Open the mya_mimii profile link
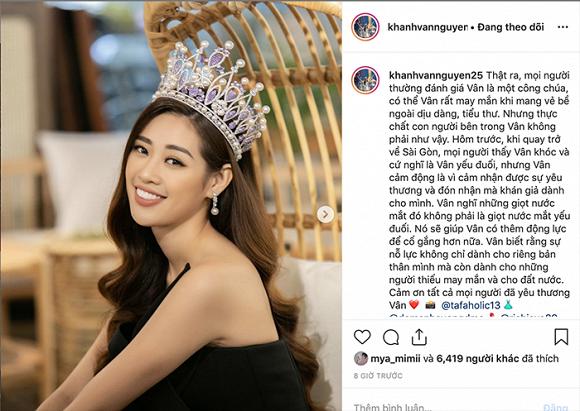Screen dimensions: 580x411 point(395,359)
